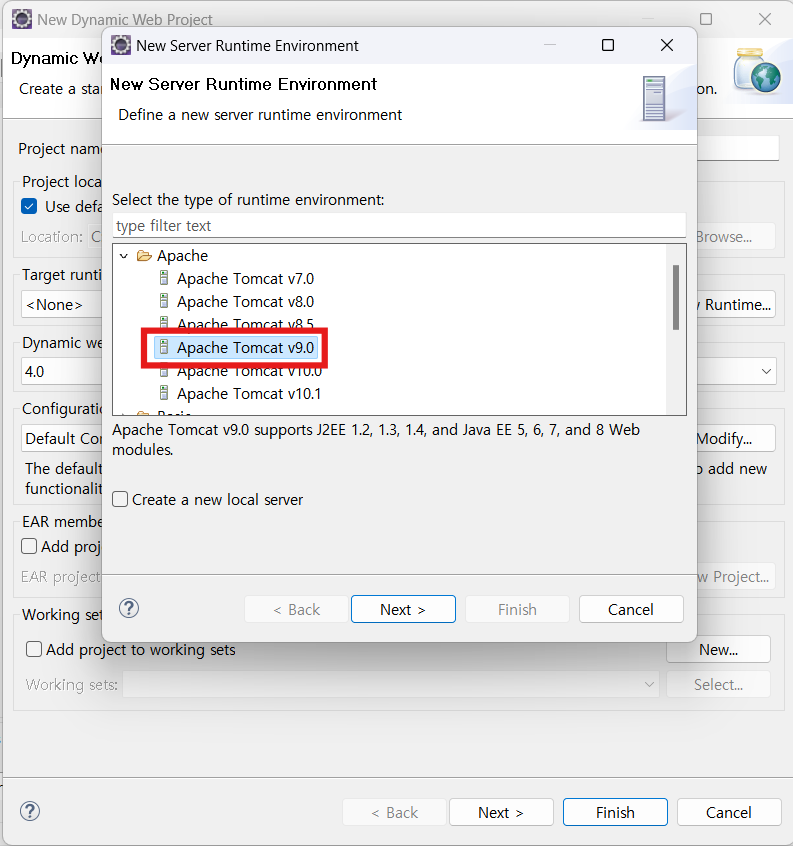Click the New Project... EAR button
The width and height of the screenshot is (793, 846).
click(736, 576)
